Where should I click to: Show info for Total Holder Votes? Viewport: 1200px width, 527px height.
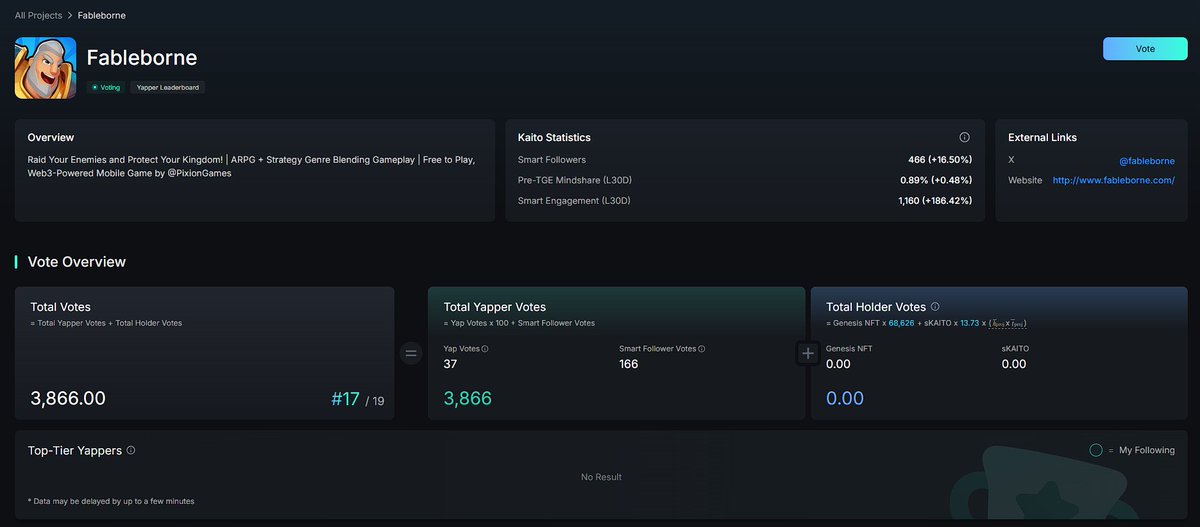pos(935,307)
